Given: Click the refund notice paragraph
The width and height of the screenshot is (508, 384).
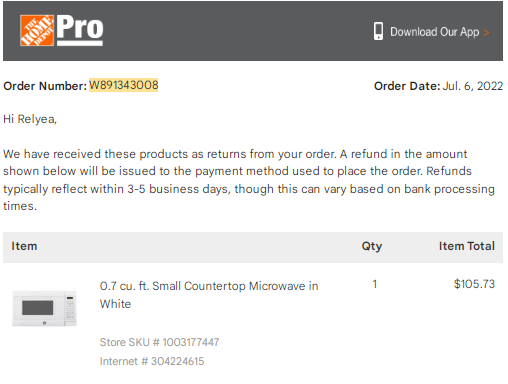Looking at the screenshot, I should (249, 180).
